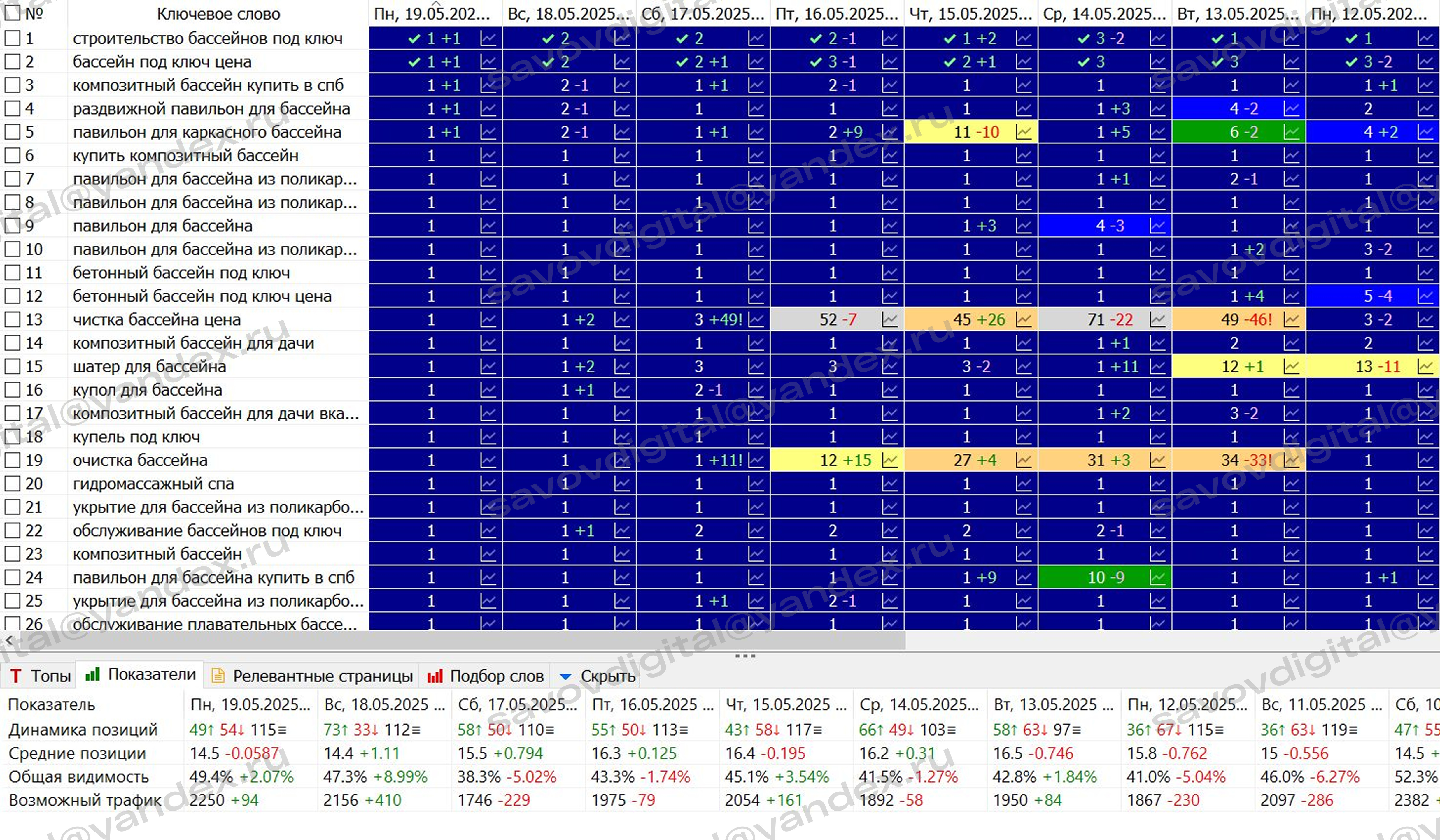The width and height of the screenshot is (1440, 840).
Task: Open chart icon for row 9 on Wednesday 14.05.2025
Action: 1158,226
